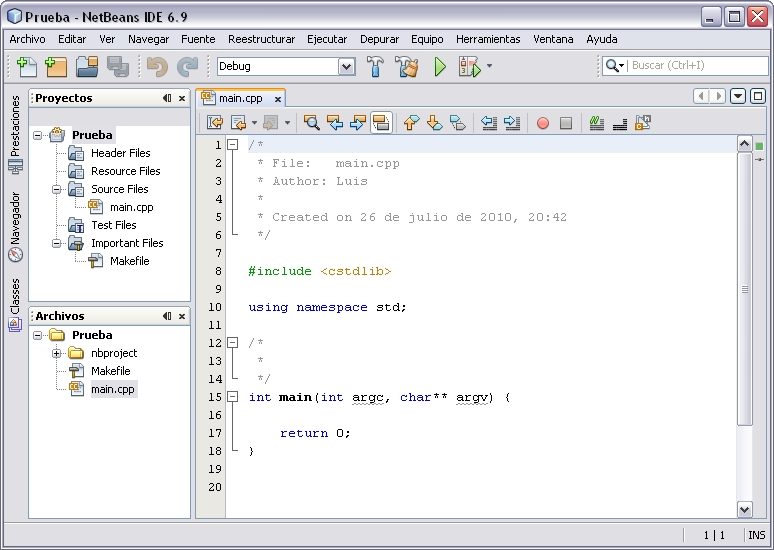Click the Undo arrow icon
This screenshot has width=774, height=550.
click(157, 66)
